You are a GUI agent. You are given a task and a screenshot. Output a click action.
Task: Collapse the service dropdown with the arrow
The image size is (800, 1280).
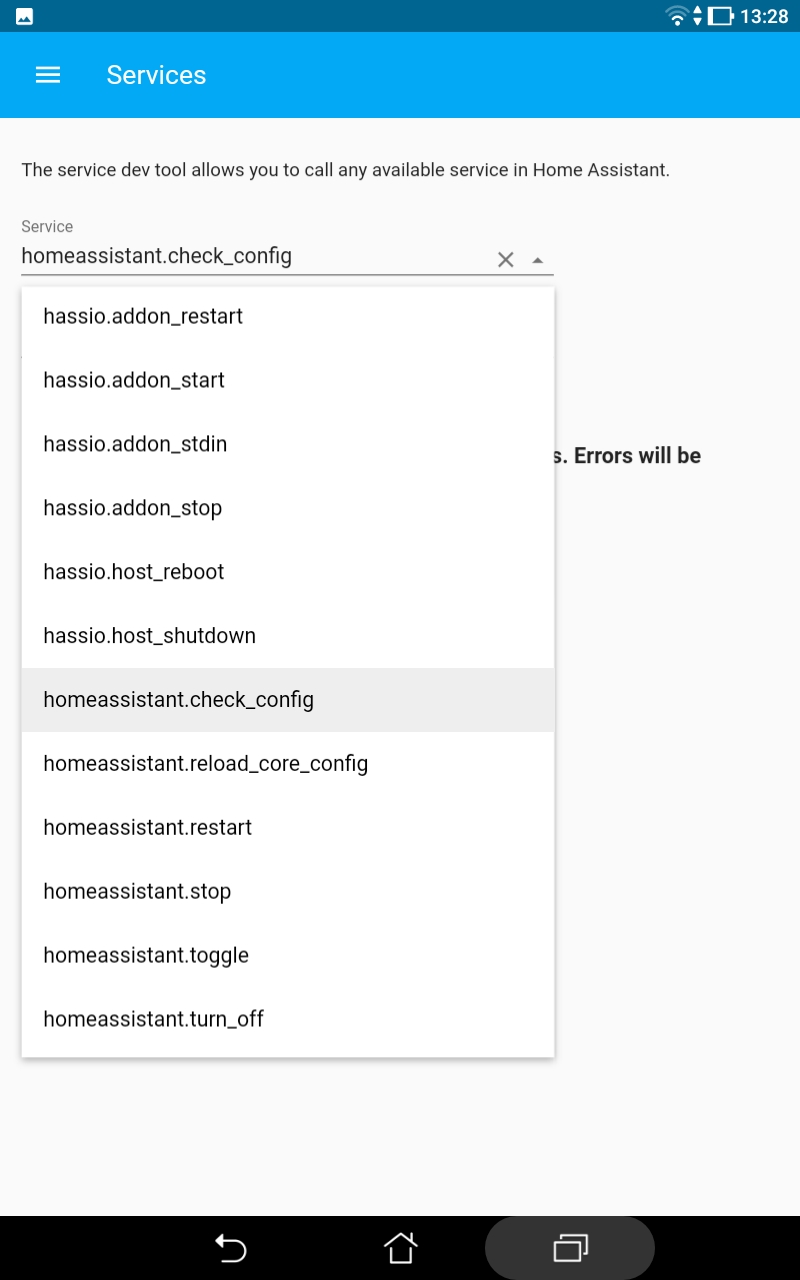click(x=538, y=260)
